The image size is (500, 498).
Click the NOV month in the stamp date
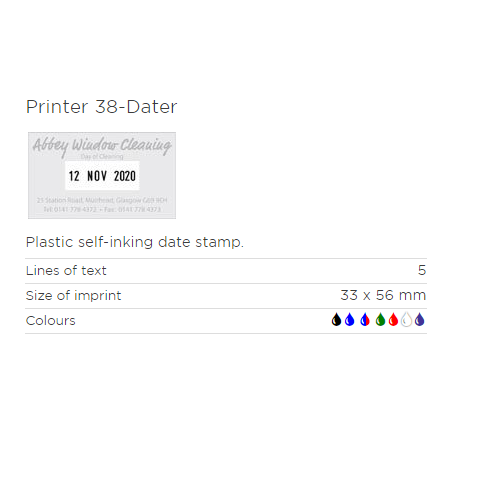point(97,176)
